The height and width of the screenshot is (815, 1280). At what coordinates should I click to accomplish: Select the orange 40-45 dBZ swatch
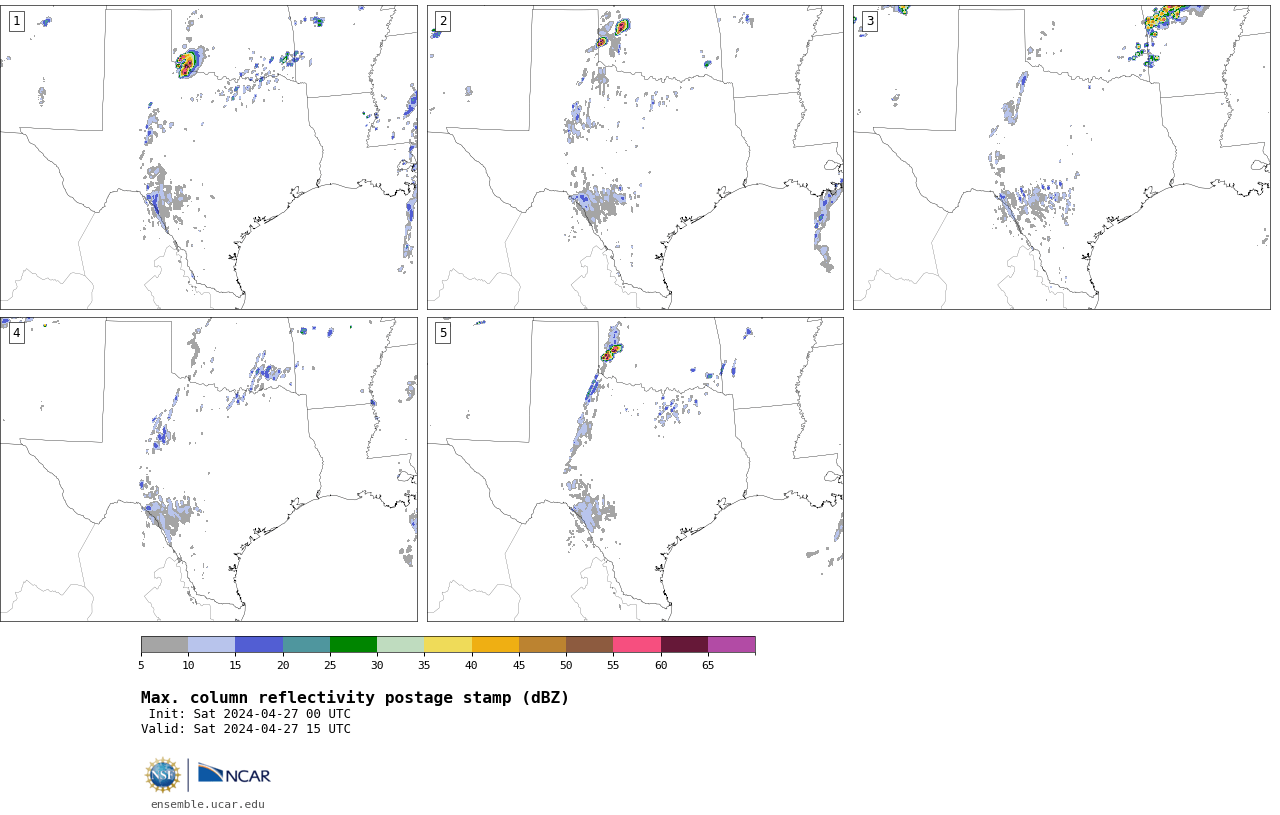(495, 644)
